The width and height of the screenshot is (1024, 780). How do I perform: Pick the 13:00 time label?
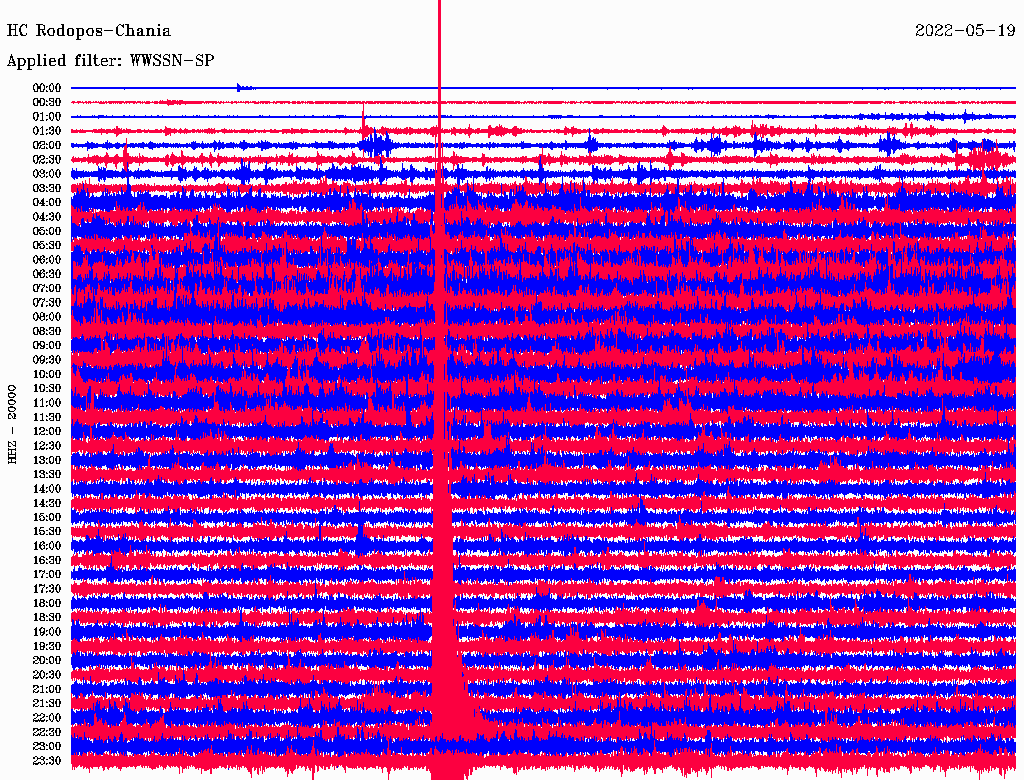point(47,460)
